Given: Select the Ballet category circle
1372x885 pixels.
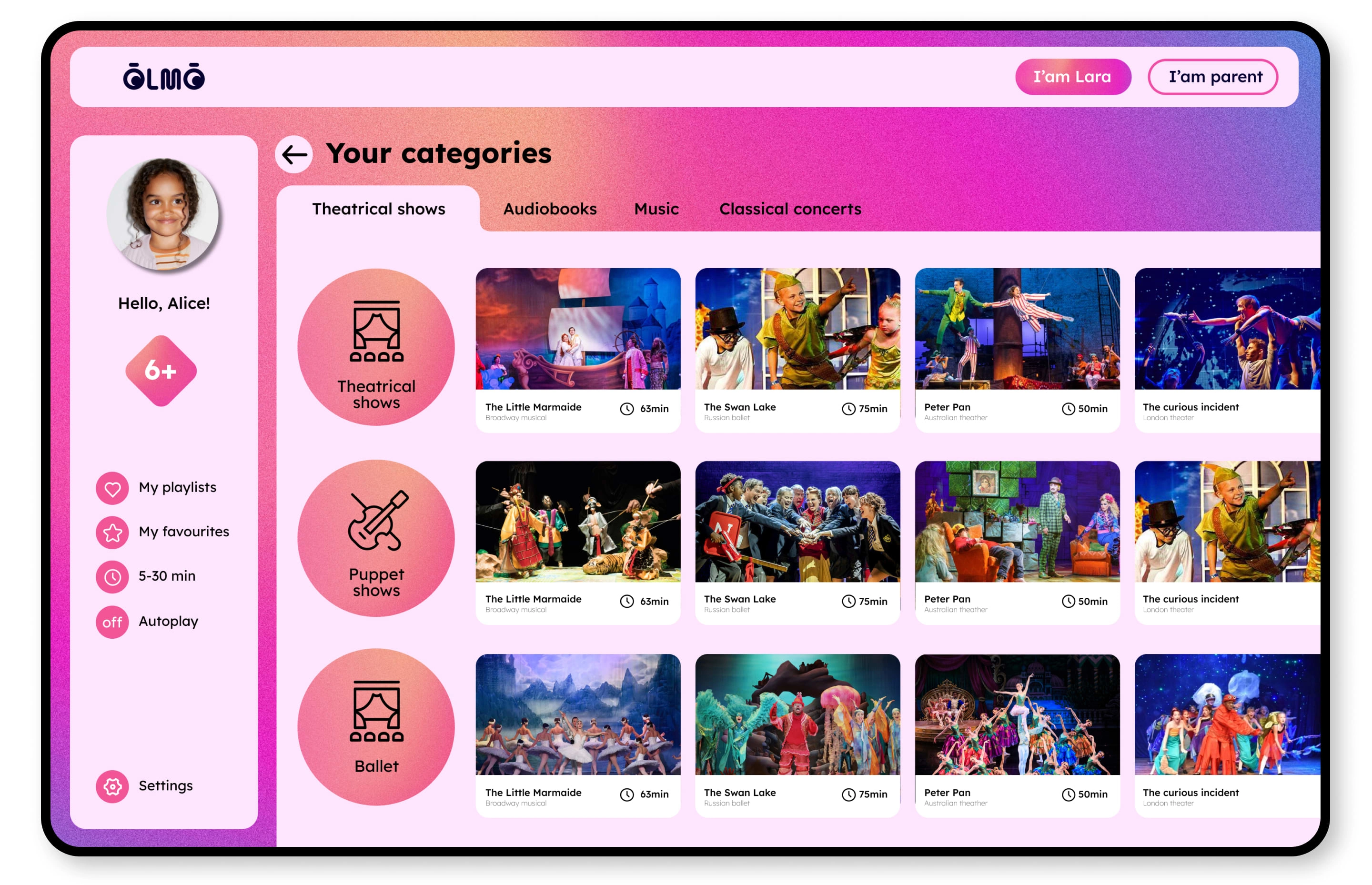Looking at the screenshot, I should [376, 727].
